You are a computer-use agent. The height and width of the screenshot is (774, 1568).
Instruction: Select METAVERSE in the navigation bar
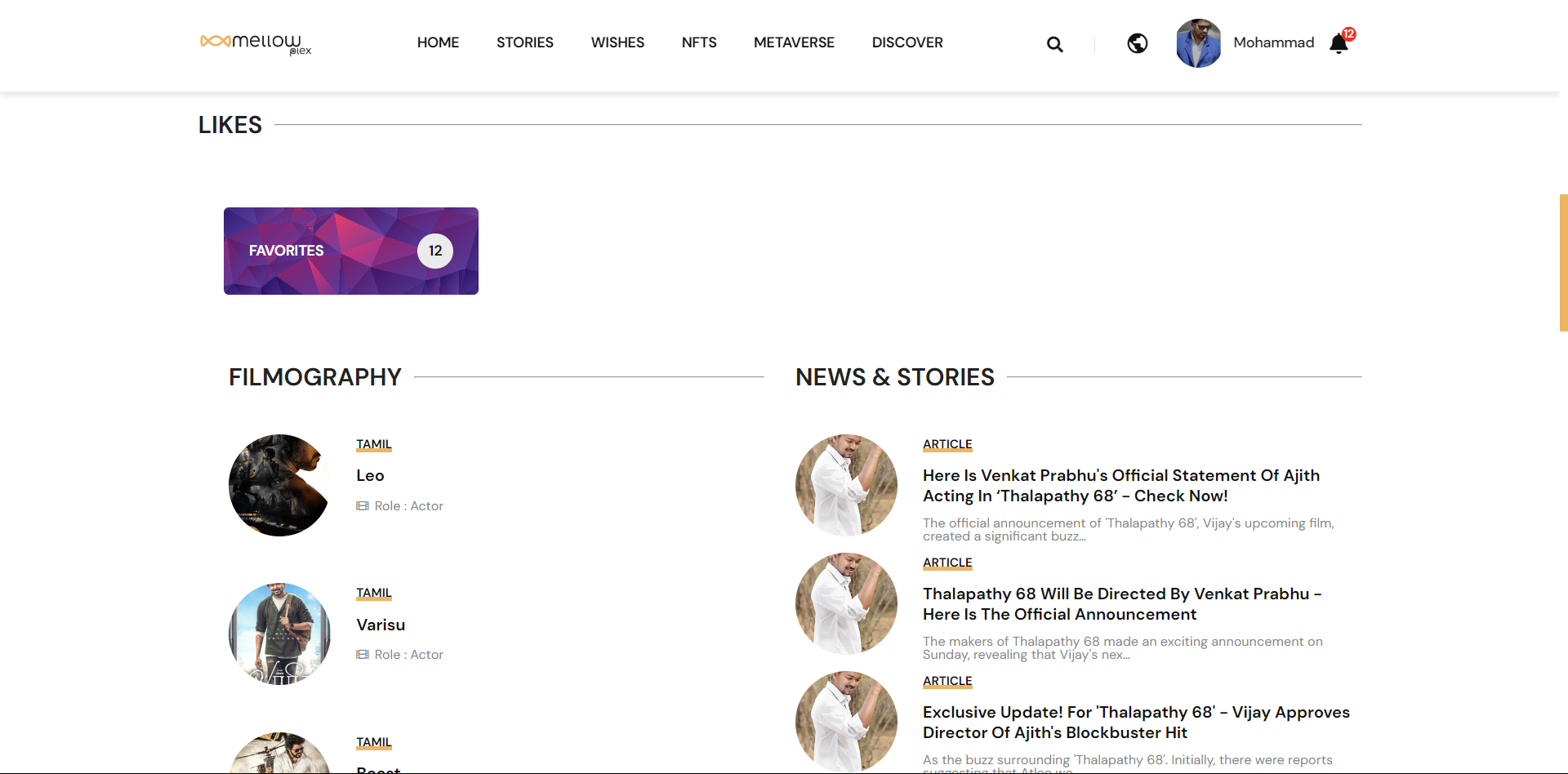point(794,42)
